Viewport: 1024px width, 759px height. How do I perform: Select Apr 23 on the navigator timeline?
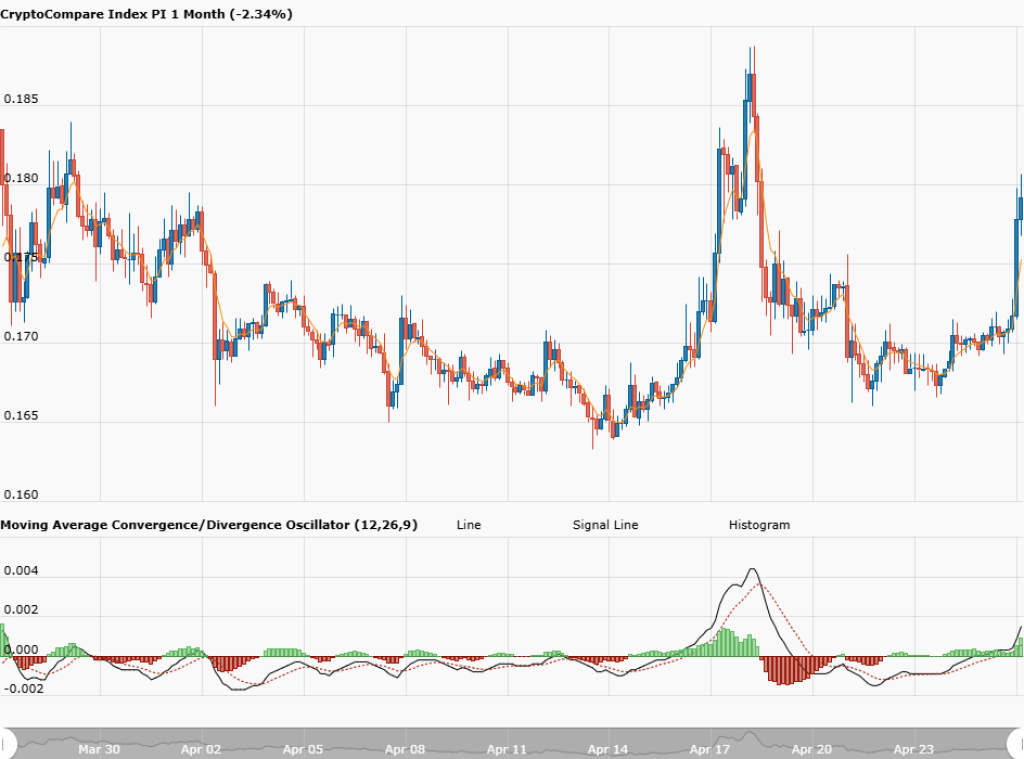[913, 749]
